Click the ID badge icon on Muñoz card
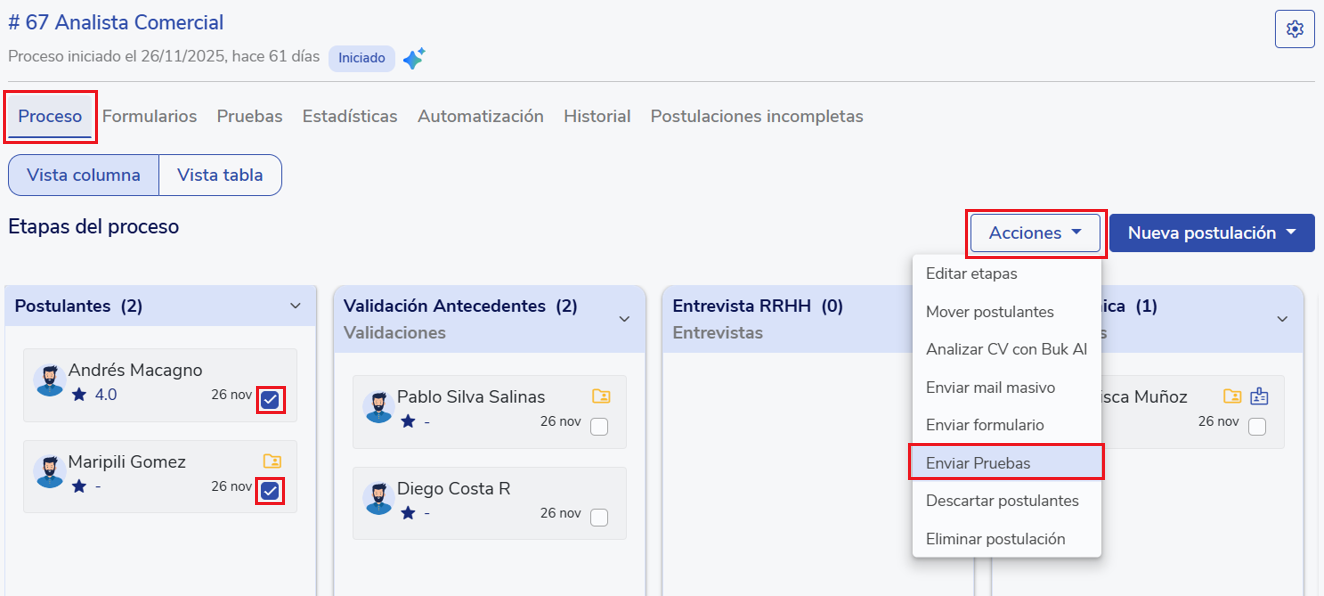 pos(1259,396)
